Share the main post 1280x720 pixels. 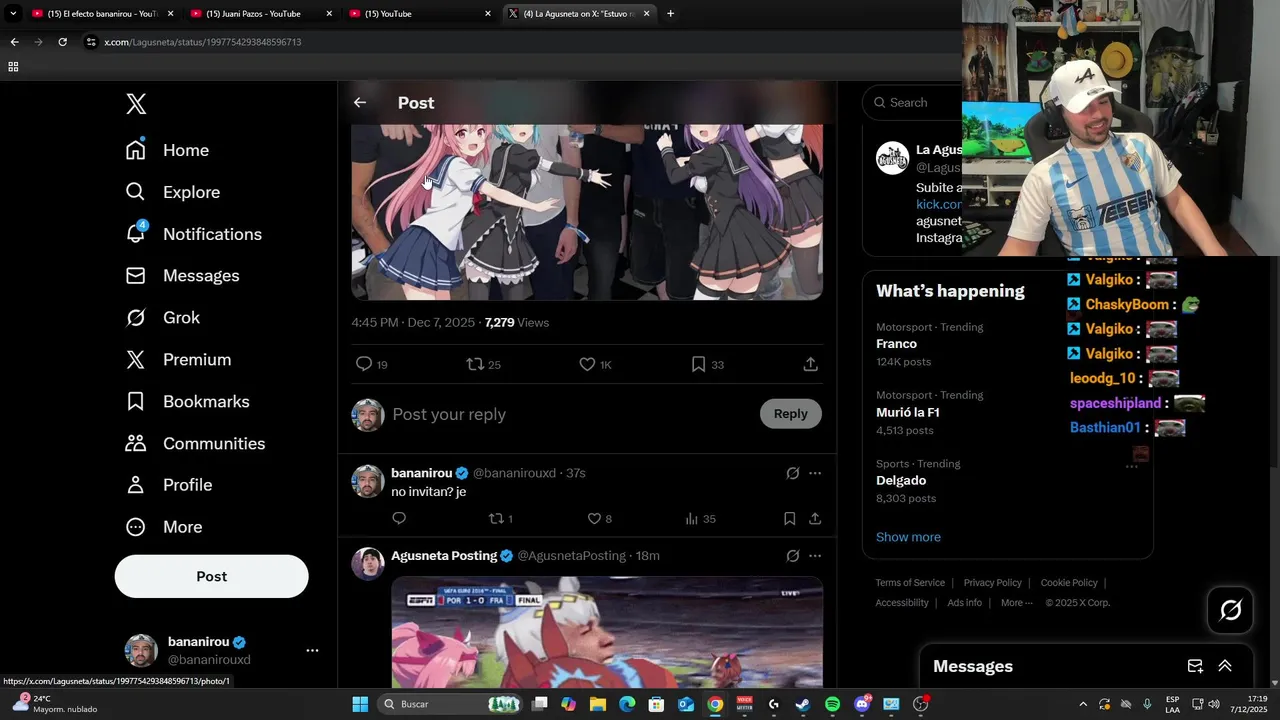click(811, 365)
